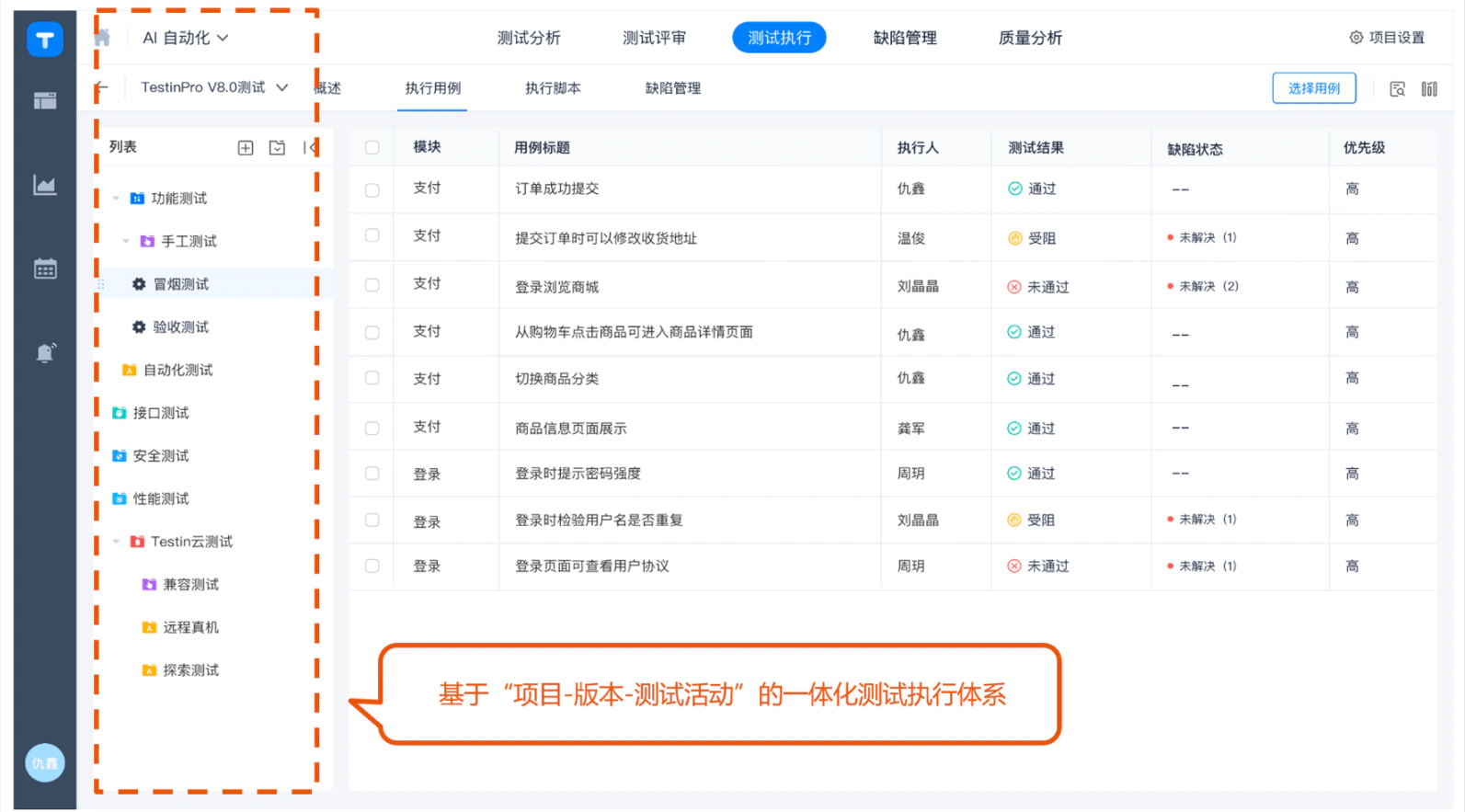Viewport: 1465px width, 812px height.
Task: Collapse the 功能测试 tree node arrow
Action: [116, 198]
